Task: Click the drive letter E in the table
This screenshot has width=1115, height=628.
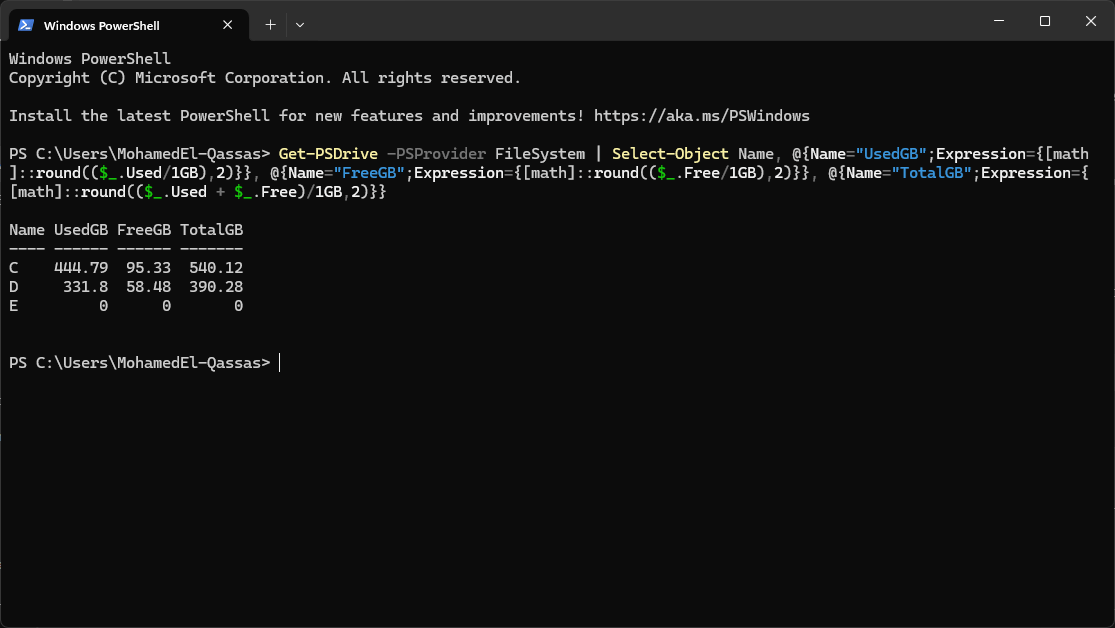Action: point(14,307)
